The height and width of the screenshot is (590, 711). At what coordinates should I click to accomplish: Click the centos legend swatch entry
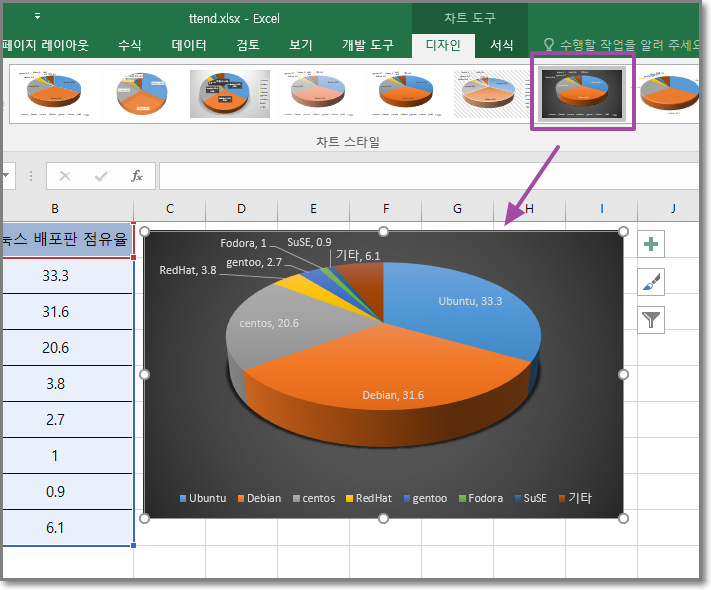[314, 498]
